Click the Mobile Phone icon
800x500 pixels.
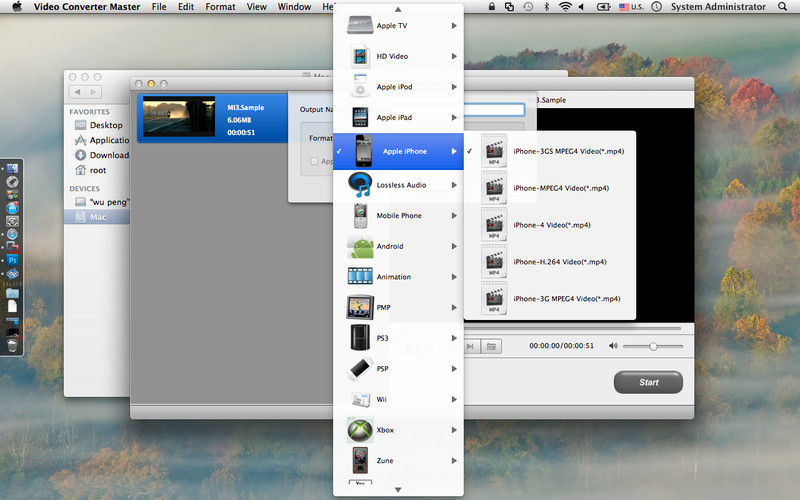coord(360,216)
